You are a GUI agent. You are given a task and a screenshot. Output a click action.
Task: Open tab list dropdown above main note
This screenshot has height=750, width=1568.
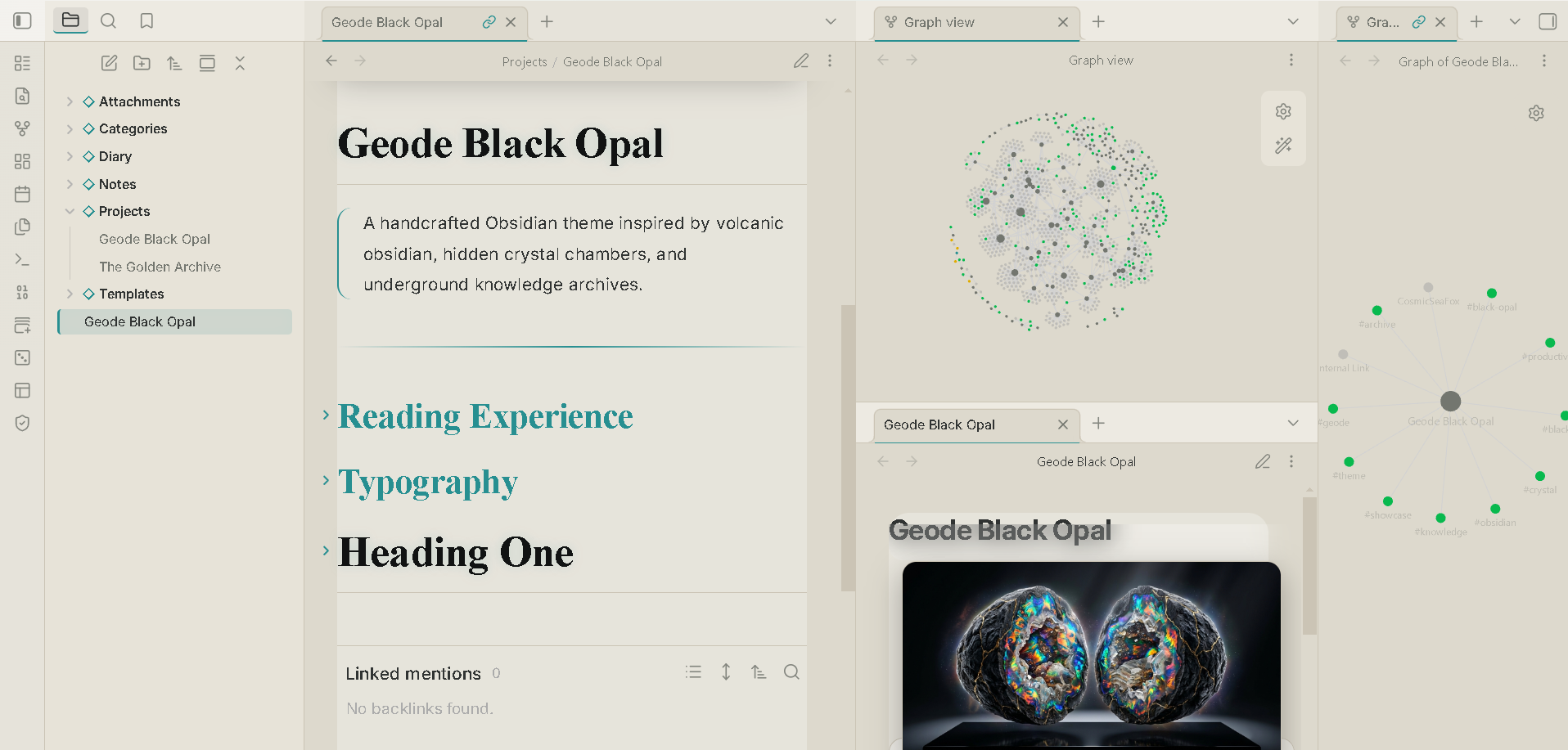831,21
